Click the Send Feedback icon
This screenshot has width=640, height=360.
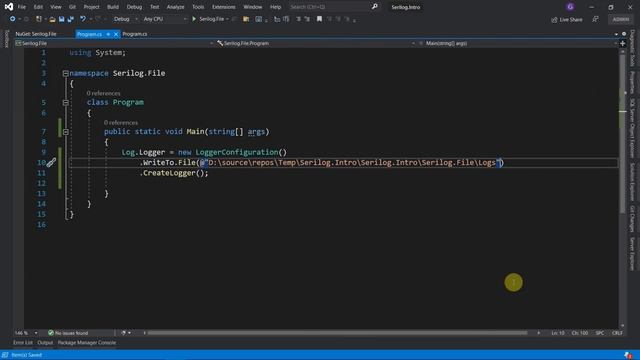pos(596,19)
